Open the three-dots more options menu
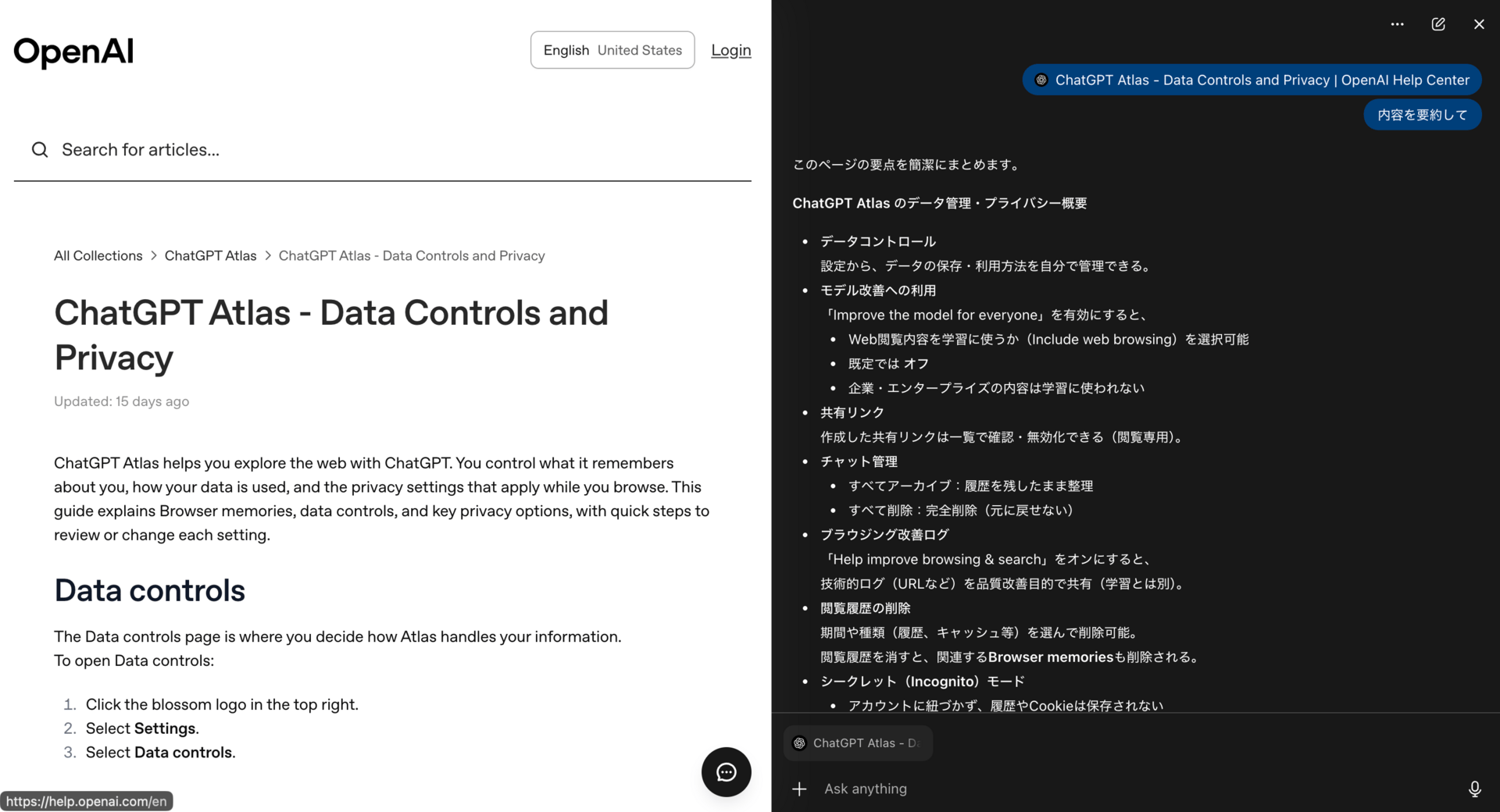 pos(1397,24)
